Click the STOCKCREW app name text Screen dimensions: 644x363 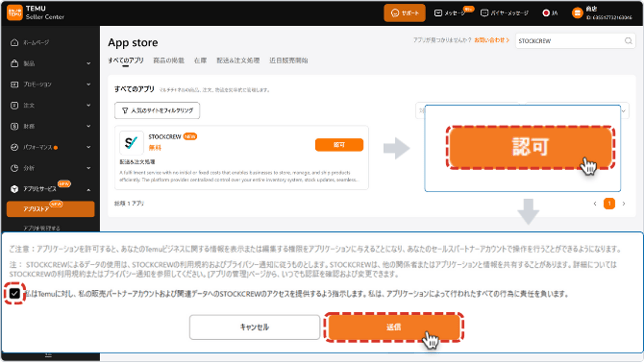coord(165,137)
